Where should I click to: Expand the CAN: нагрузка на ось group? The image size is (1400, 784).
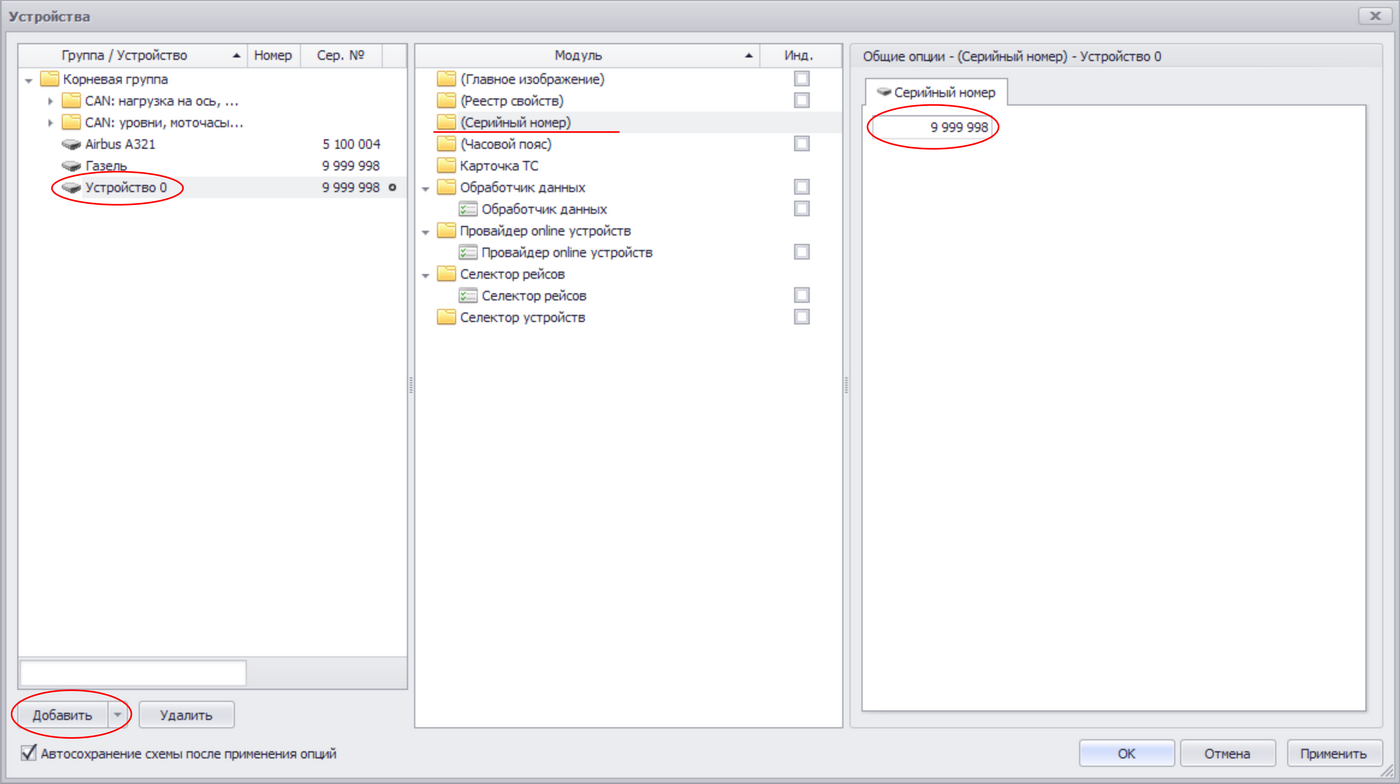51,101
